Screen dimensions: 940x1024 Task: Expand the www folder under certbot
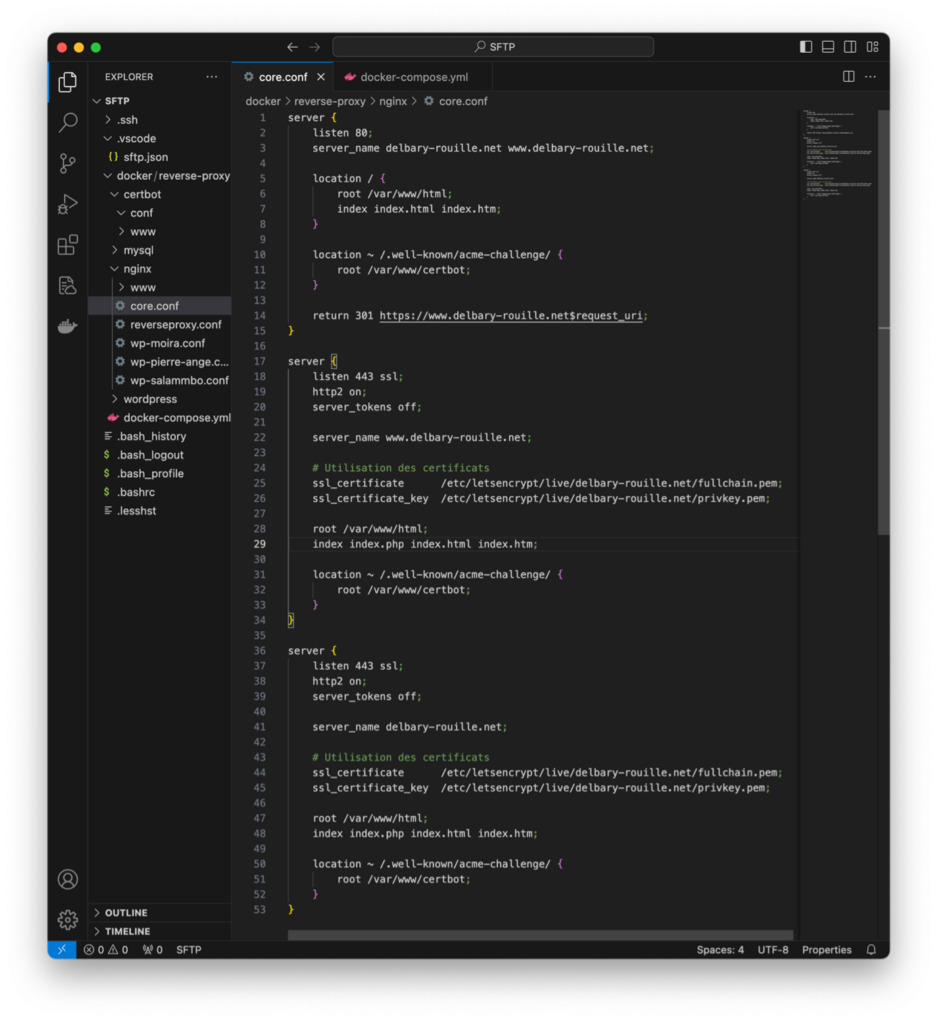click(160, 231)
